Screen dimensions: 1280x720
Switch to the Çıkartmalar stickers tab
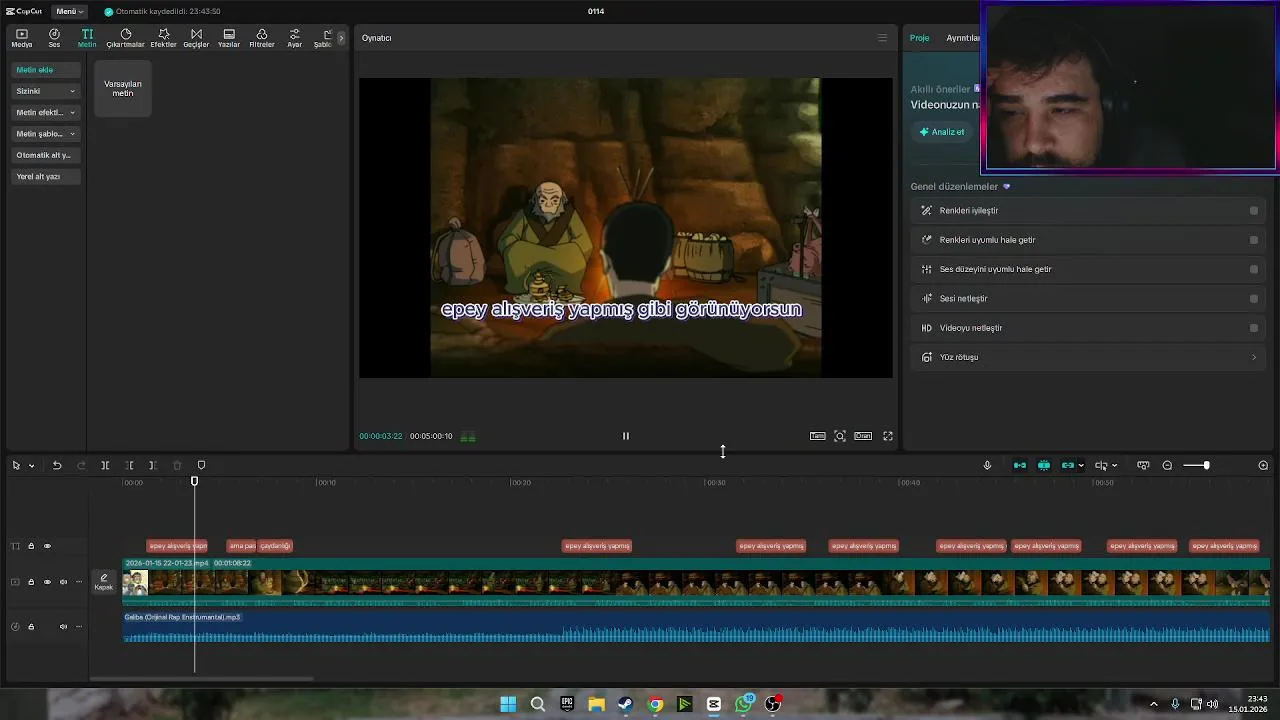(126, 38)
